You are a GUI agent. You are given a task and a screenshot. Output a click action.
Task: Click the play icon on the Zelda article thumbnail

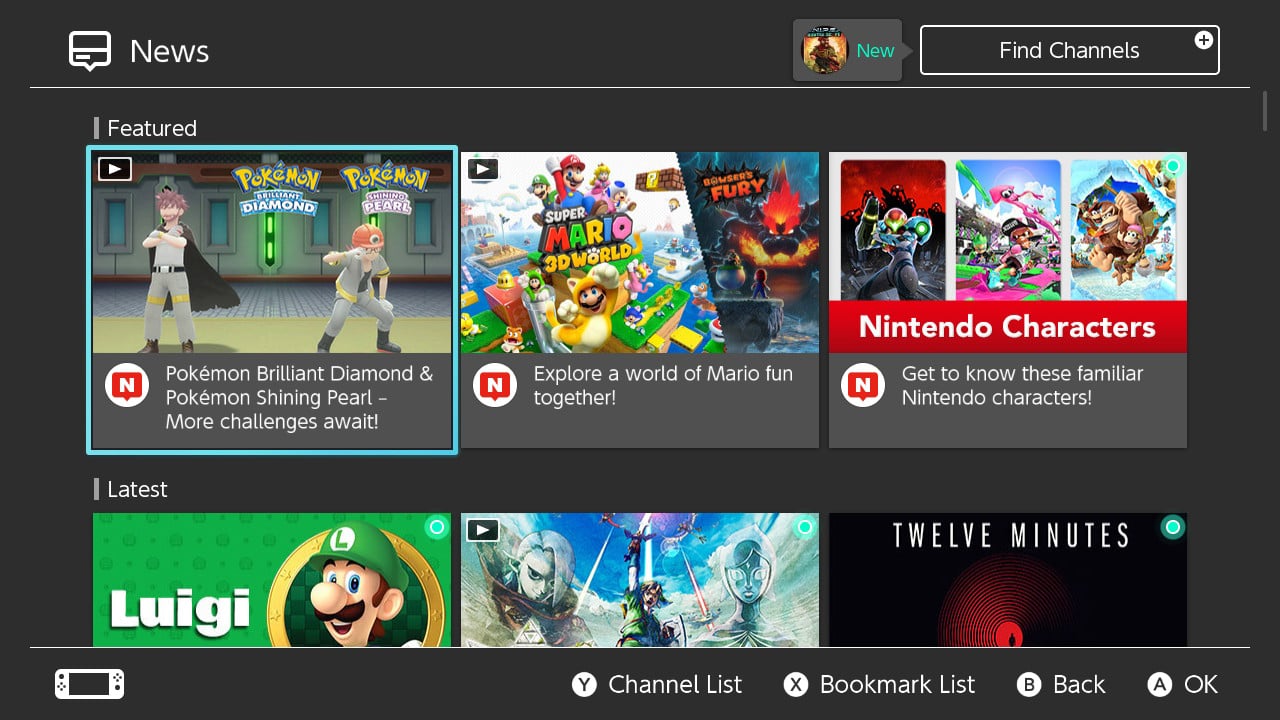(x=482, y=530)
